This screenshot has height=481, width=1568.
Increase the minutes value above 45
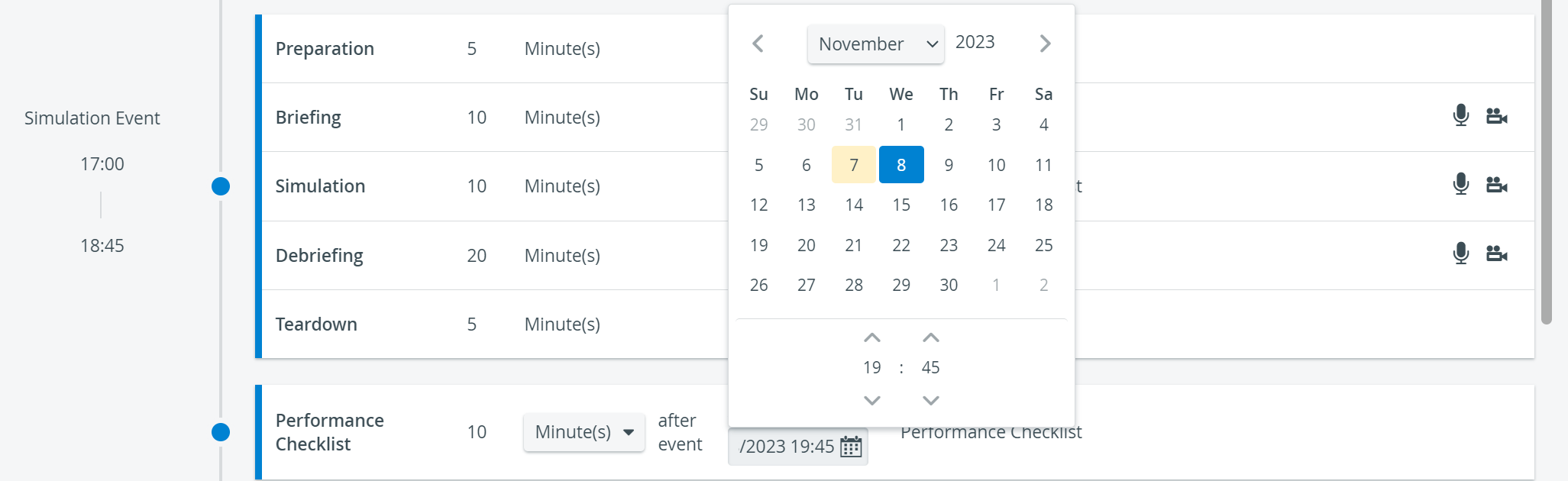coord(930,337)
